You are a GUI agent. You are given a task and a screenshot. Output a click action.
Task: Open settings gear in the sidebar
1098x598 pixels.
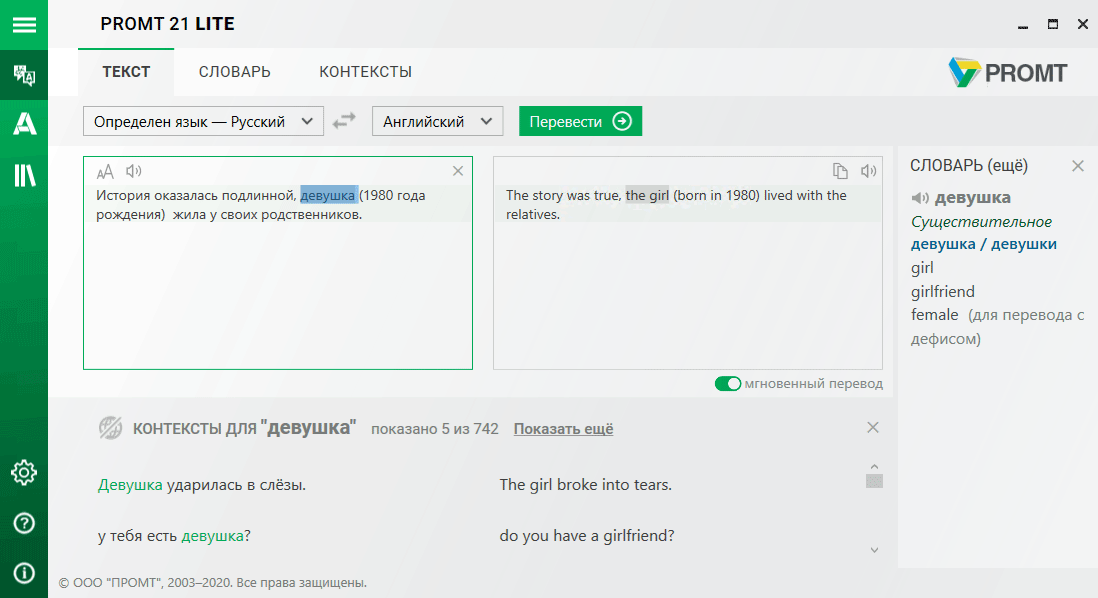pyautogui.click(x=24, y=472)
